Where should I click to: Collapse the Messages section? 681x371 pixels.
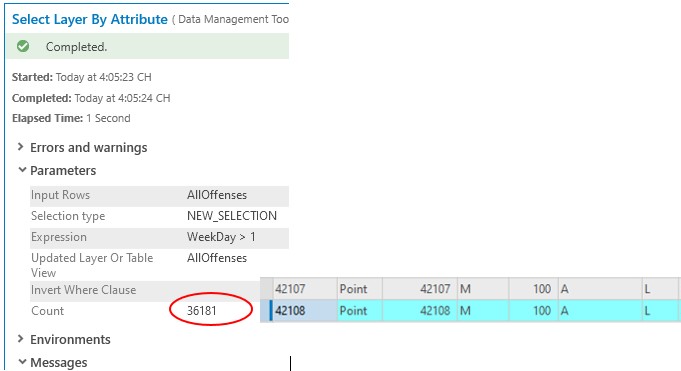(x=22, y=361)
